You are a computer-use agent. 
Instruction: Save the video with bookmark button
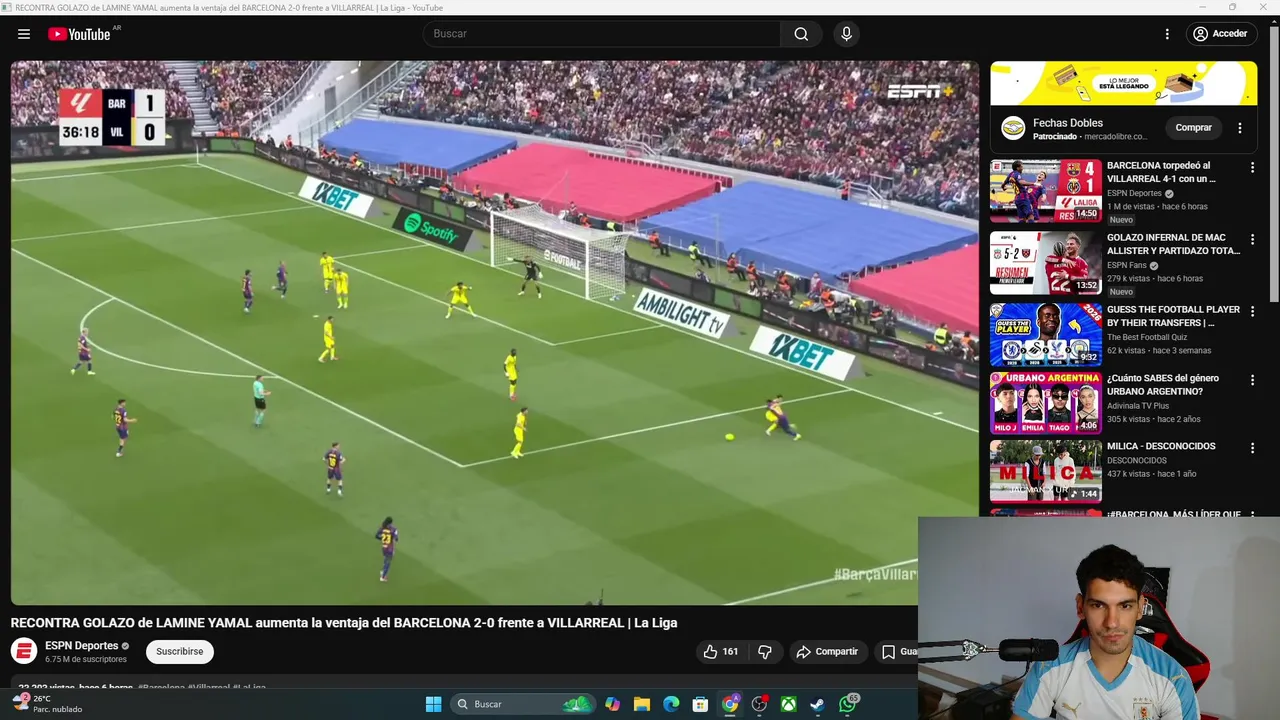(897, 652)
